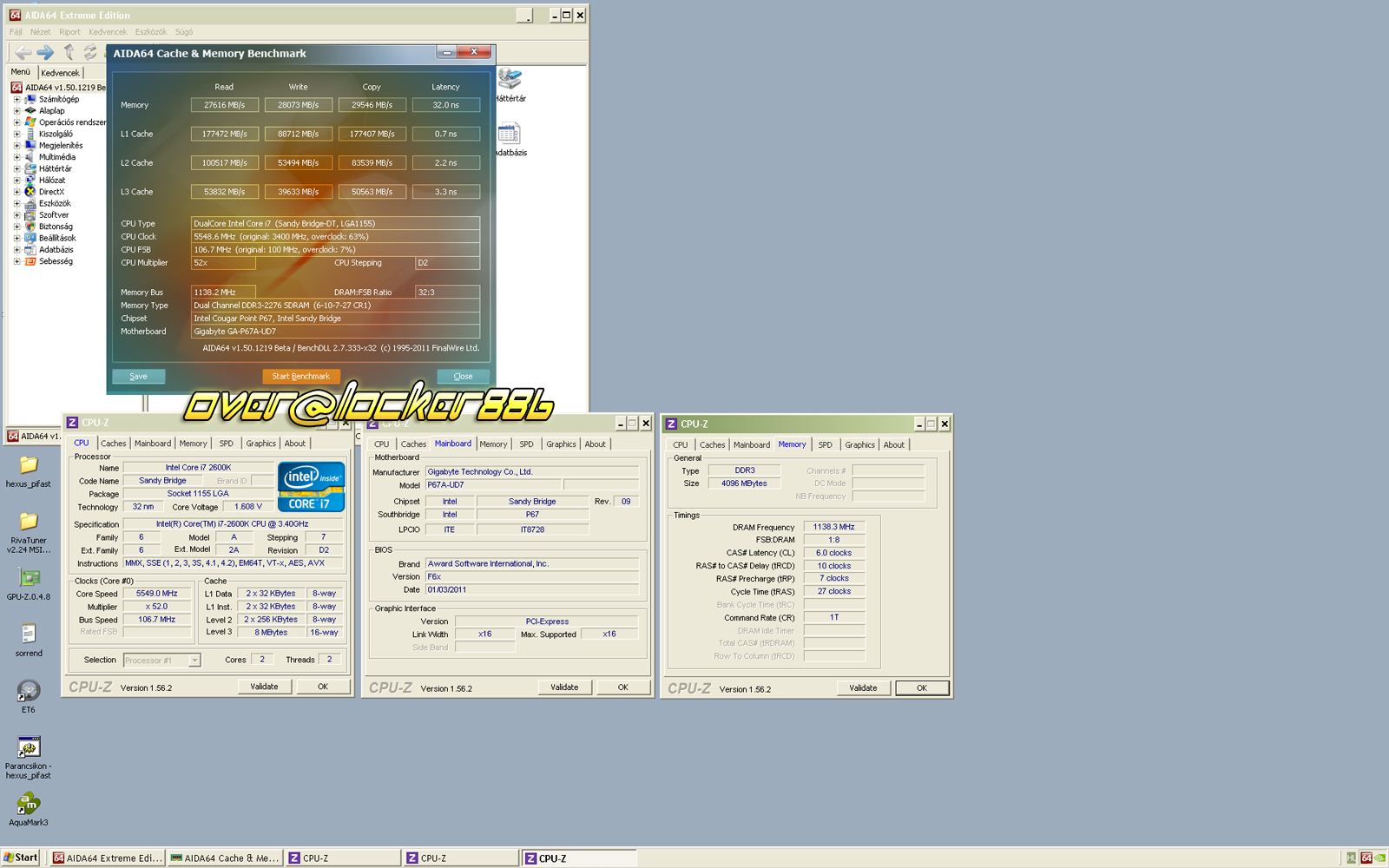This screenshot has height=868, width=1389.
Task: Click the Up arrow in AIDA64 toolbar
Action: pos(69,53)
